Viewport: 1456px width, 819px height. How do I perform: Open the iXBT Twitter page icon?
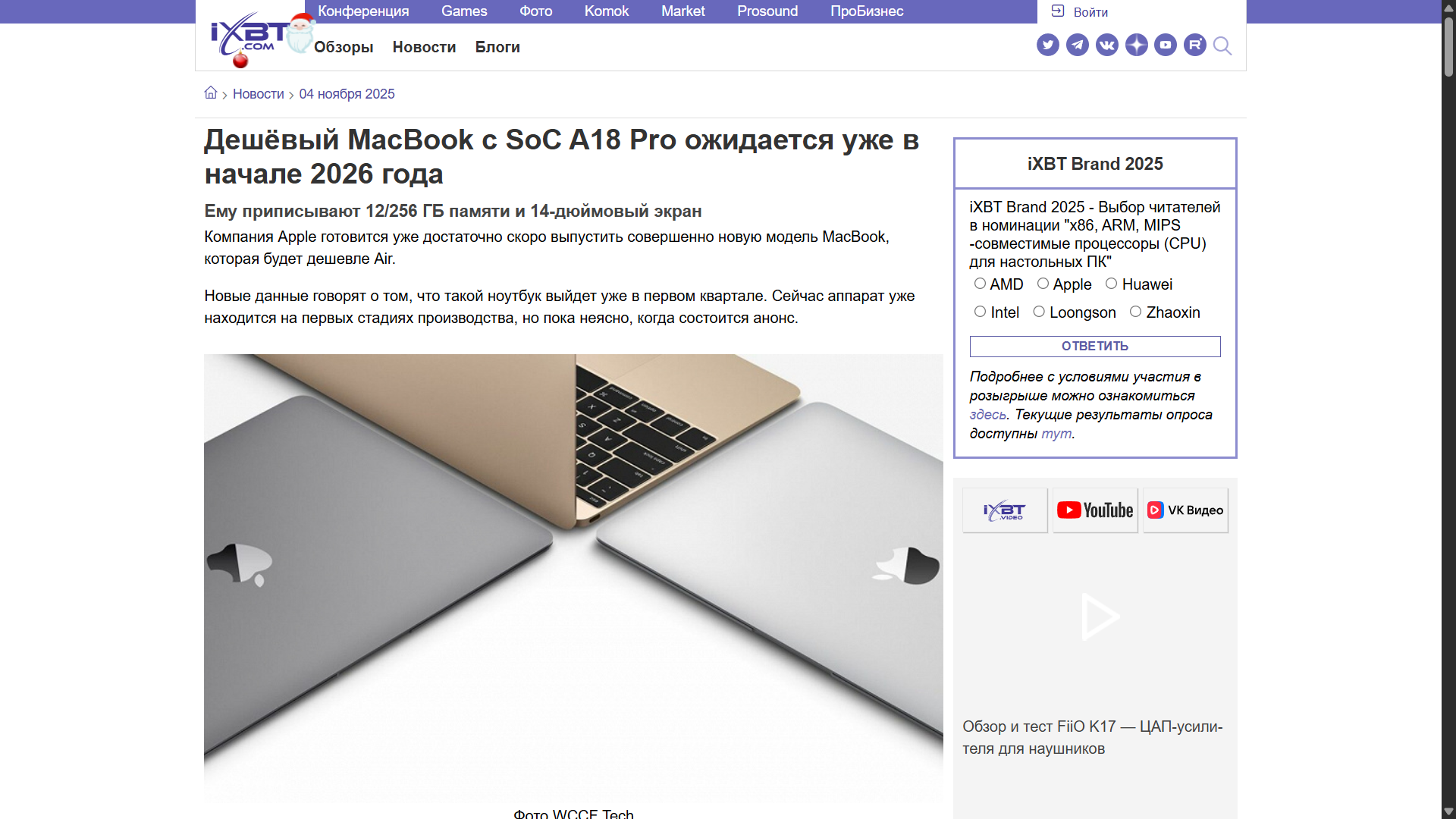pyautogui.click(x=1047, y=45)
